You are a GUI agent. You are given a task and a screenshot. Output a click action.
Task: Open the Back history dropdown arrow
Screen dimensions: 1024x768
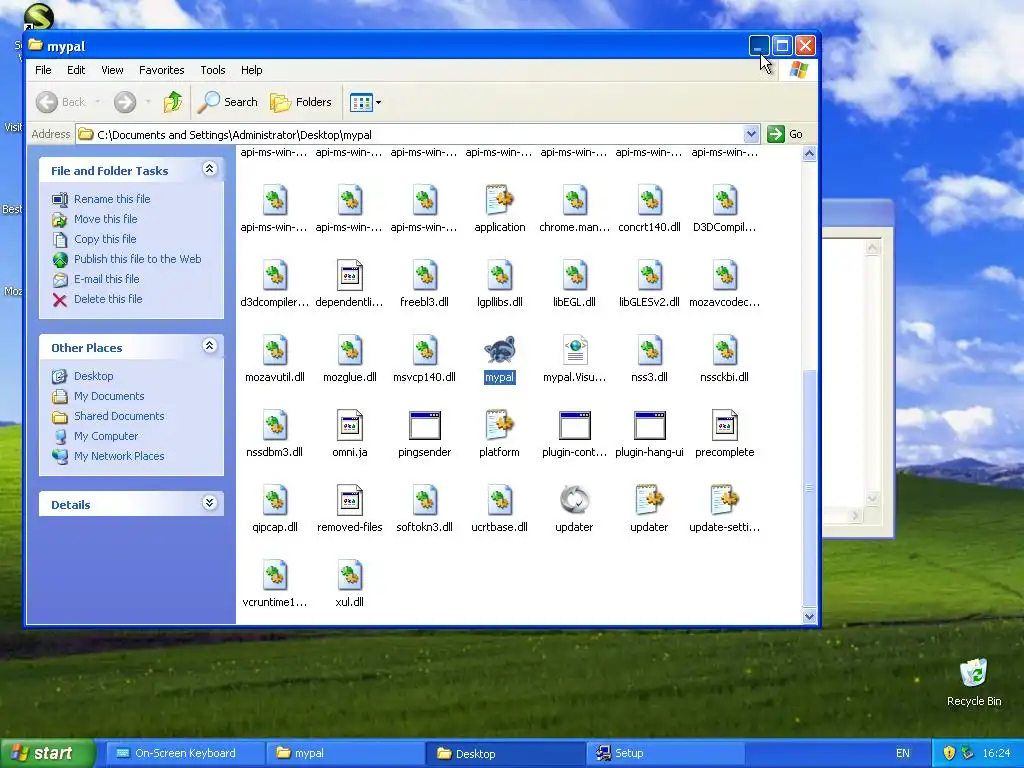[x=98, y=102]
